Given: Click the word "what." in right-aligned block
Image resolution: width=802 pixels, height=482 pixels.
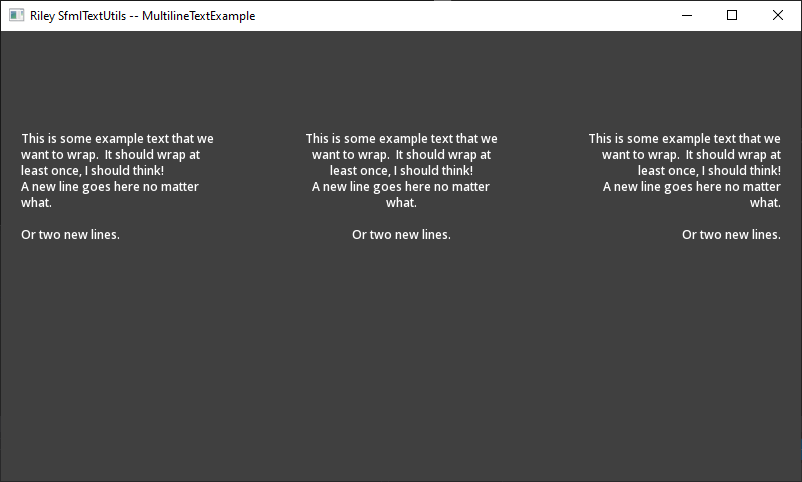Looking at the screenshot, I should point(765,203).
